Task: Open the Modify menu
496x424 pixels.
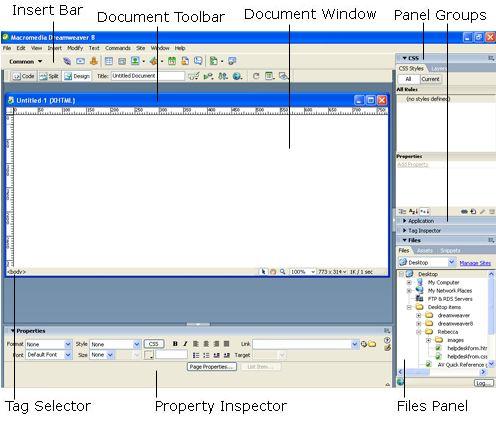Action: (75, 48)
